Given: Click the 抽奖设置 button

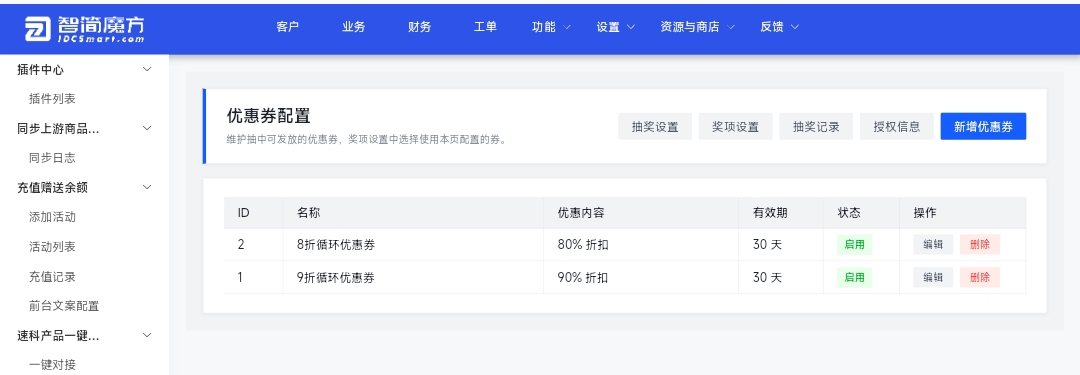Looking at the screenshot, I should [655, 126].
